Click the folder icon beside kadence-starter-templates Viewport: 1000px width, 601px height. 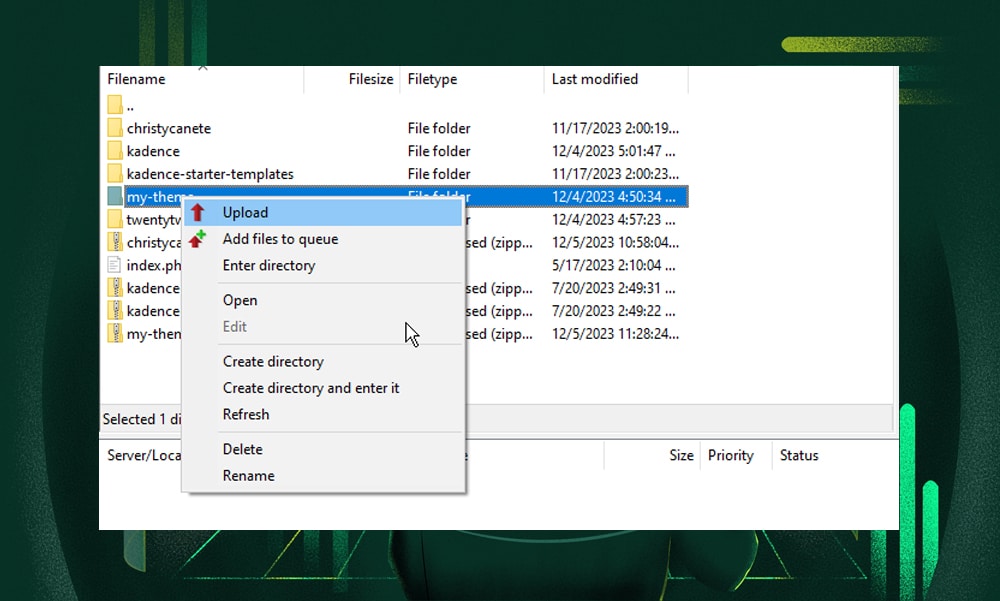pos(114,173)
